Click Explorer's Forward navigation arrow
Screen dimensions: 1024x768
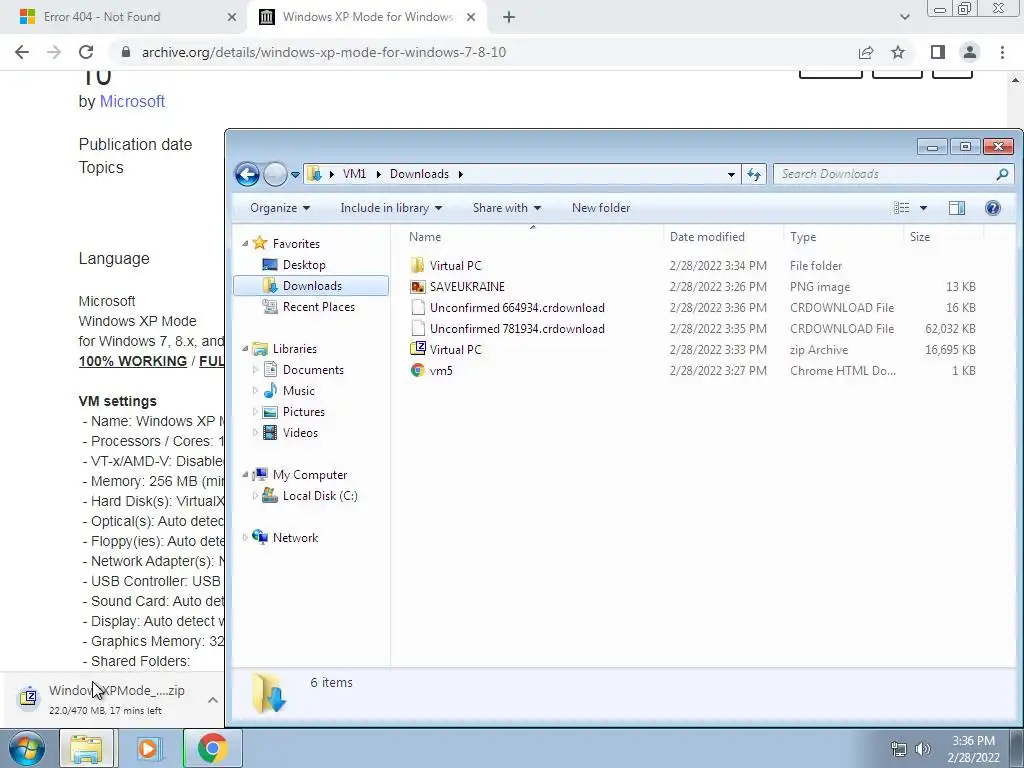click(x=276, y=174)
